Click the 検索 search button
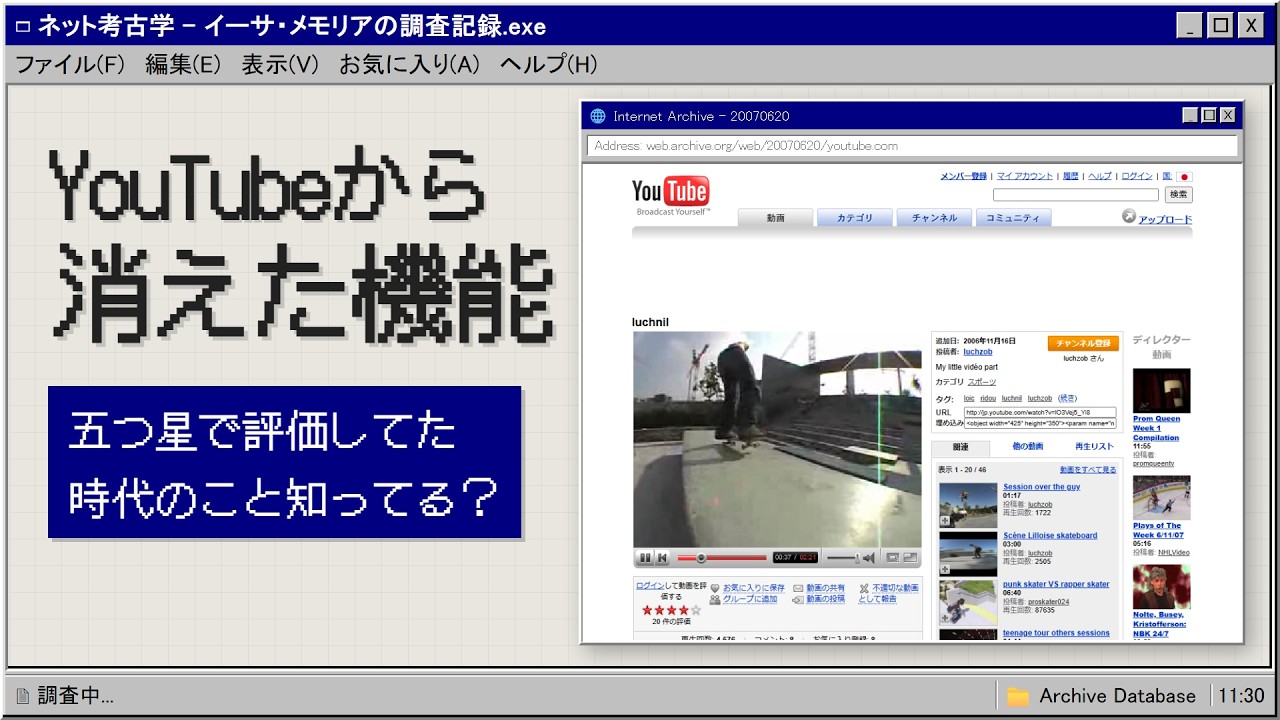This screenshot has height=720, width=1280. (1179, 195)
